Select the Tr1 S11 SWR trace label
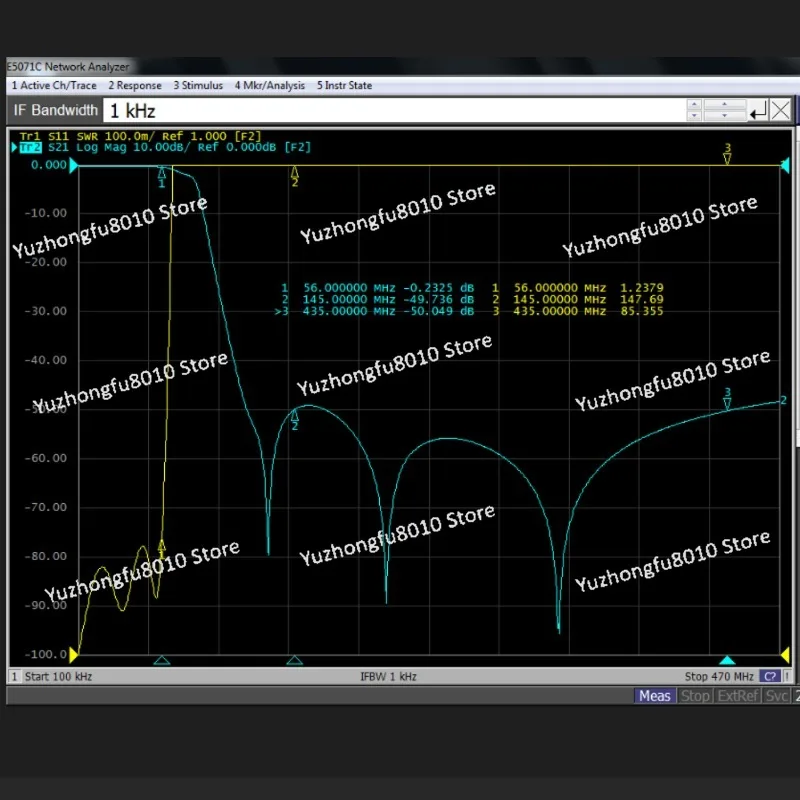Image resolution: width=800 pixels, height=800 pixels. click(x=140, y=136)
